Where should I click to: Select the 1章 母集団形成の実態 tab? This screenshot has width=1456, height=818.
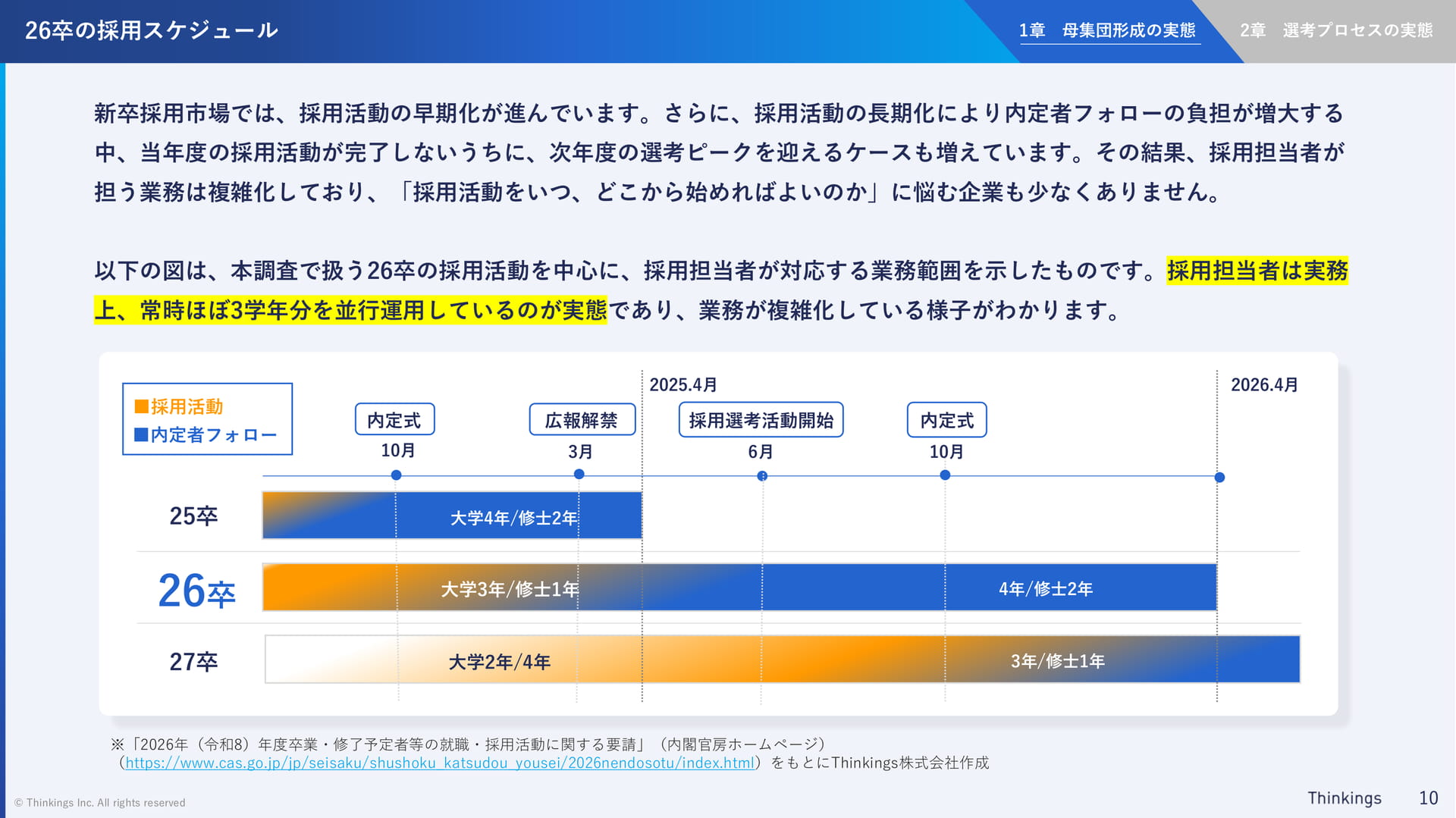coord(1107,30)
